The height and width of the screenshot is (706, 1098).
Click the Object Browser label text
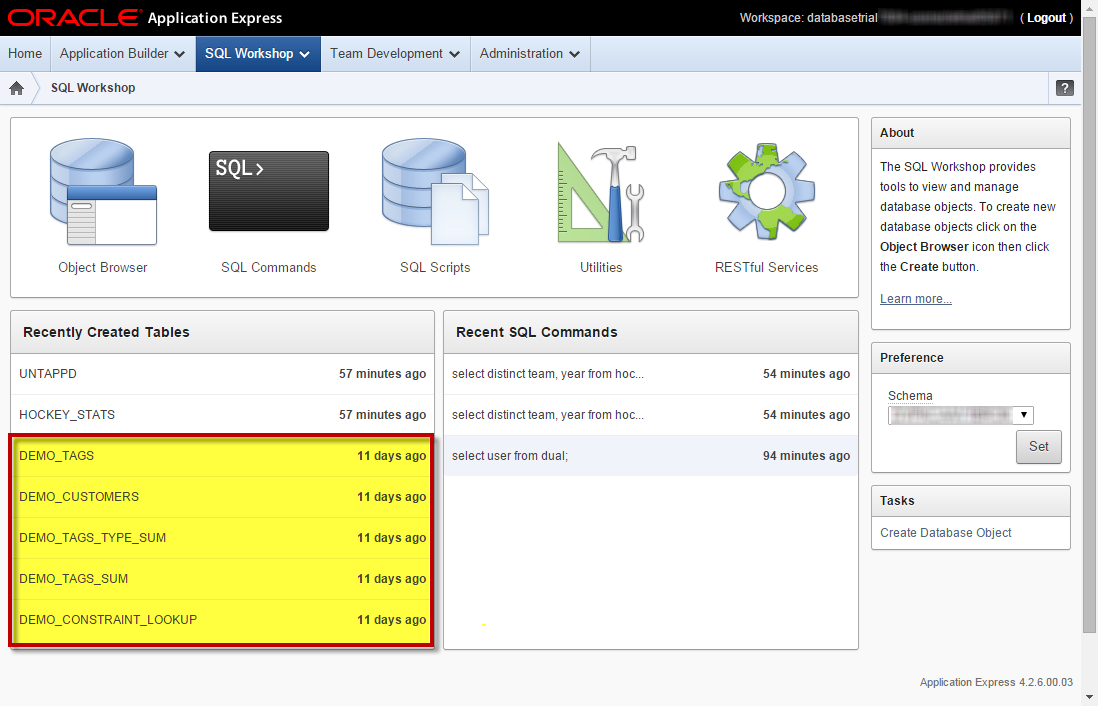pos(103,268)
